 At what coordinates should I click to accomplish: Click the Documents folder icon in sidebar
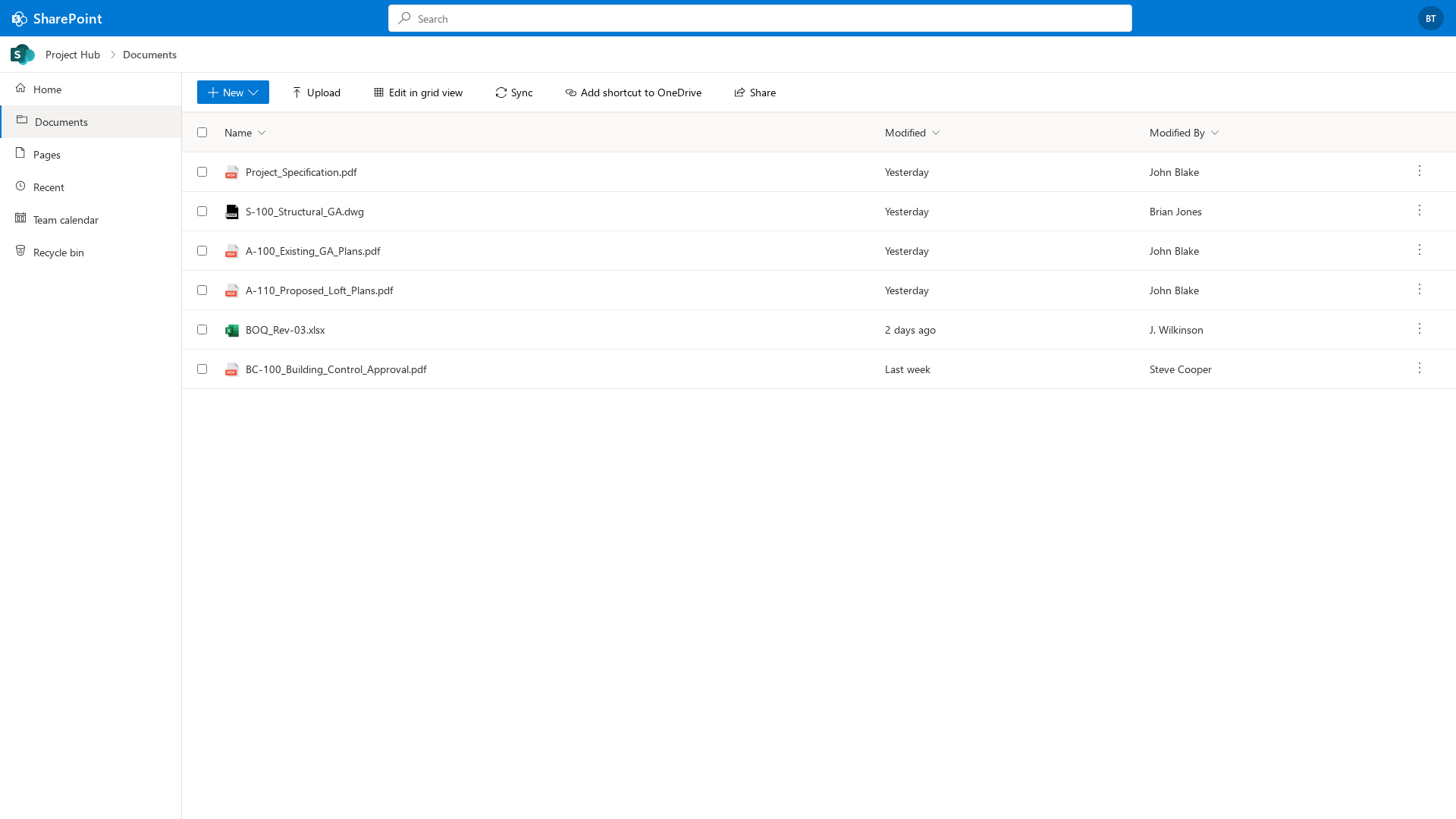point(22,121)
